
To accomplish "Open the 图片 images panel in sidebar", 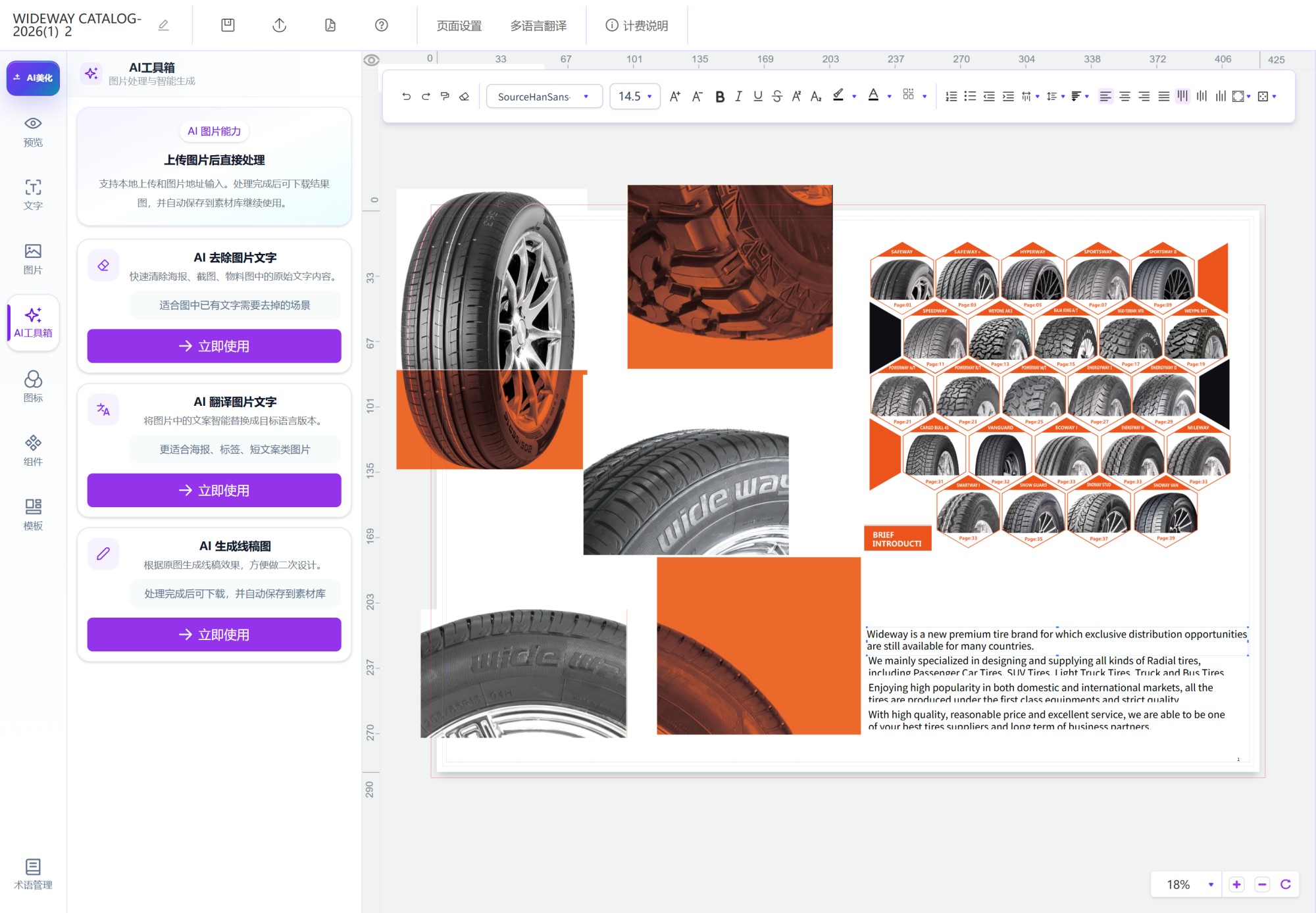I will [33, 259].
